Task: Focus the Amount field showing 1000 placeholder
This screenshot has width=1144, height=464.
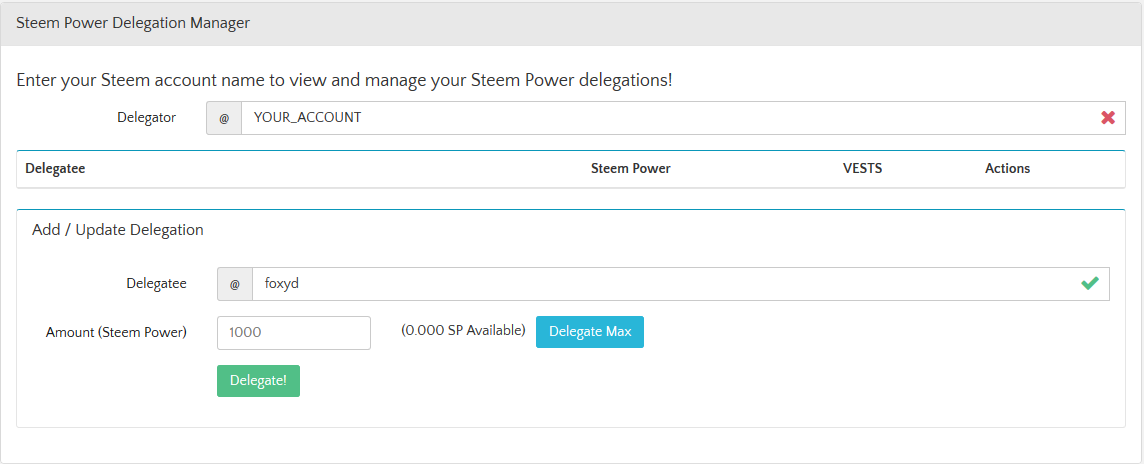Action: (294, 333)
